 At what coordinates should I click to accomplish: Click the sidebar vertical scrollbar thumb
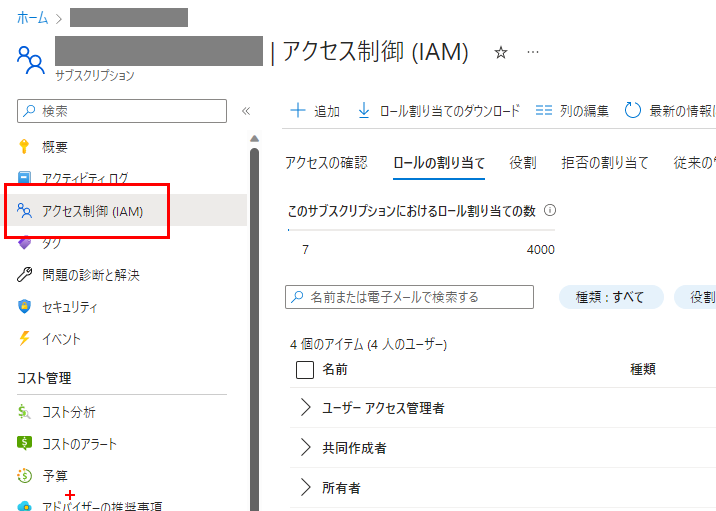[254, 329]
